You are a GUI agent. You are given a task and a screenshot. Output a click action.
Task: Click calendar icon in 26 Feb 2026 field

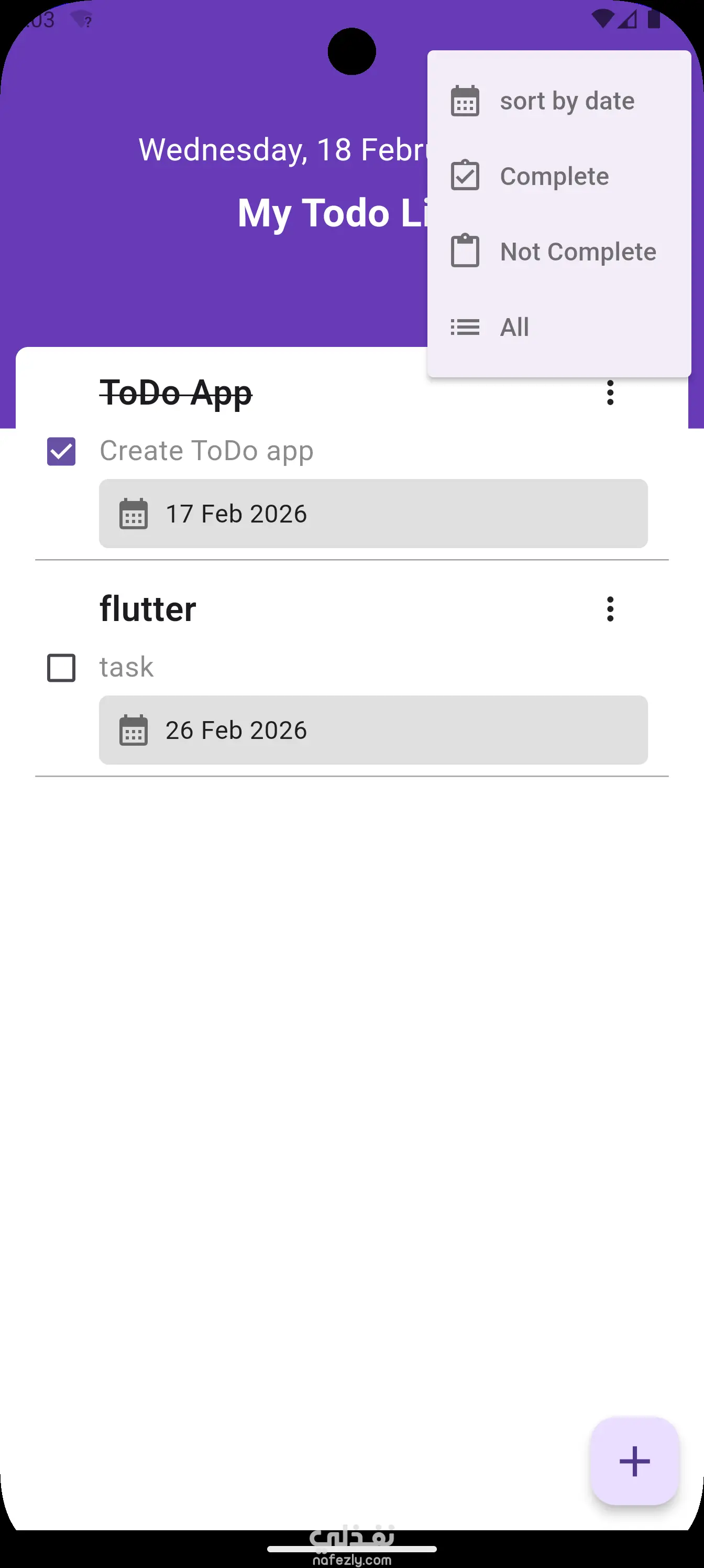[x=133, y=730]
